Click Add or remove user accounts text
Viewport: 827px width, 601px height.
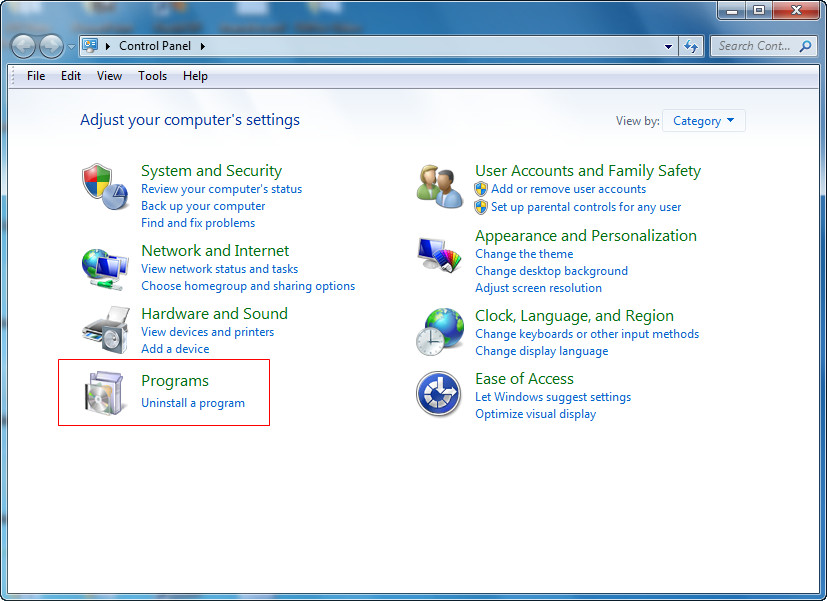569,189
